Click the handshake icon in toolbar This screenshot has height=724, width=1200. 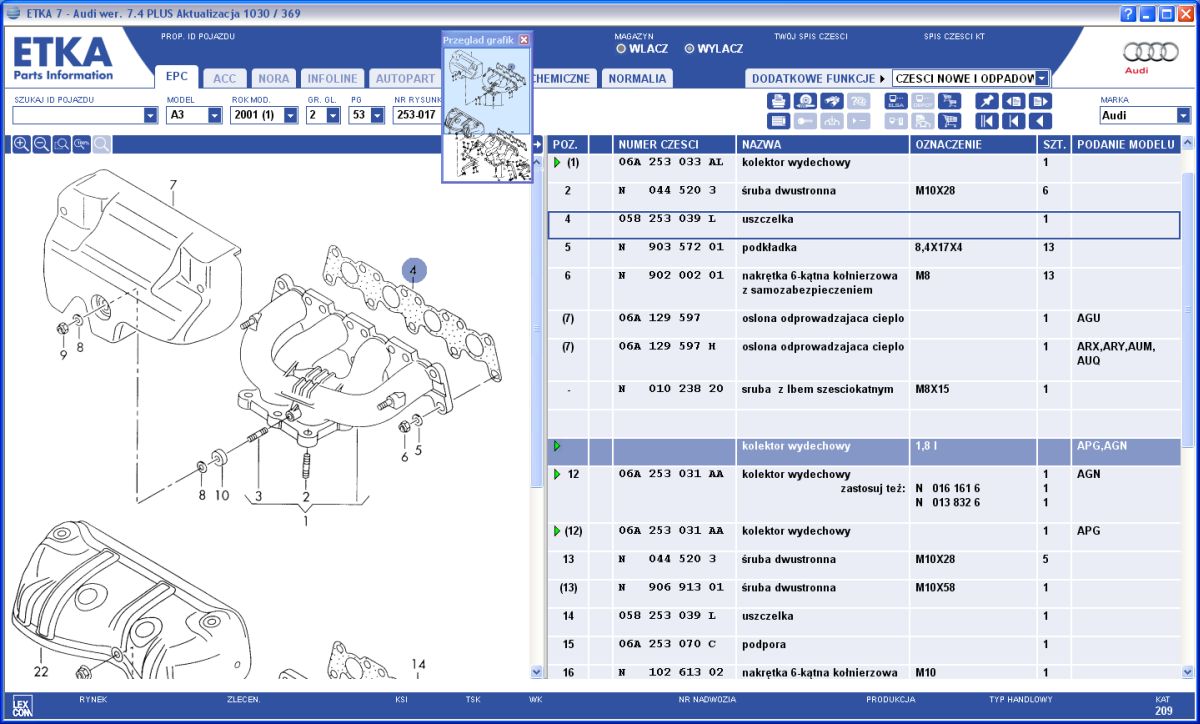831,100
